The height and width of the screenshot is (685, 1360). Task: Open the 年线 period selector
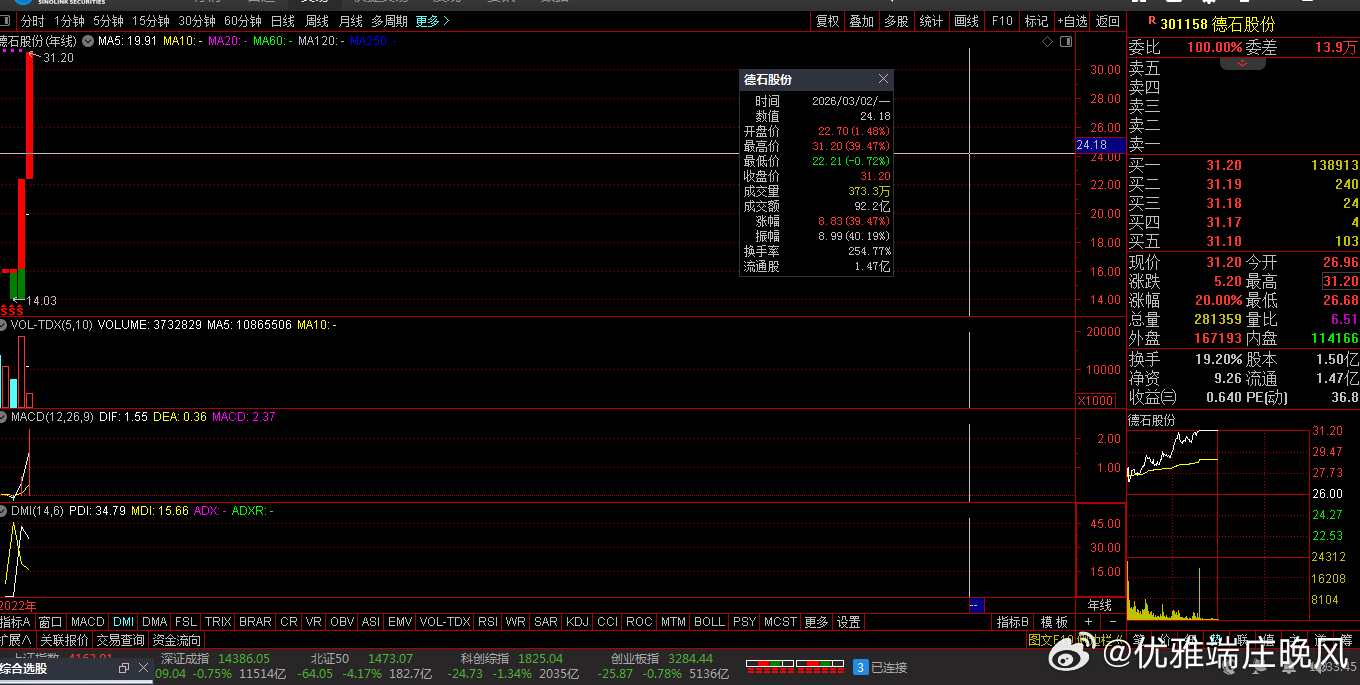tap(1099, 605)
